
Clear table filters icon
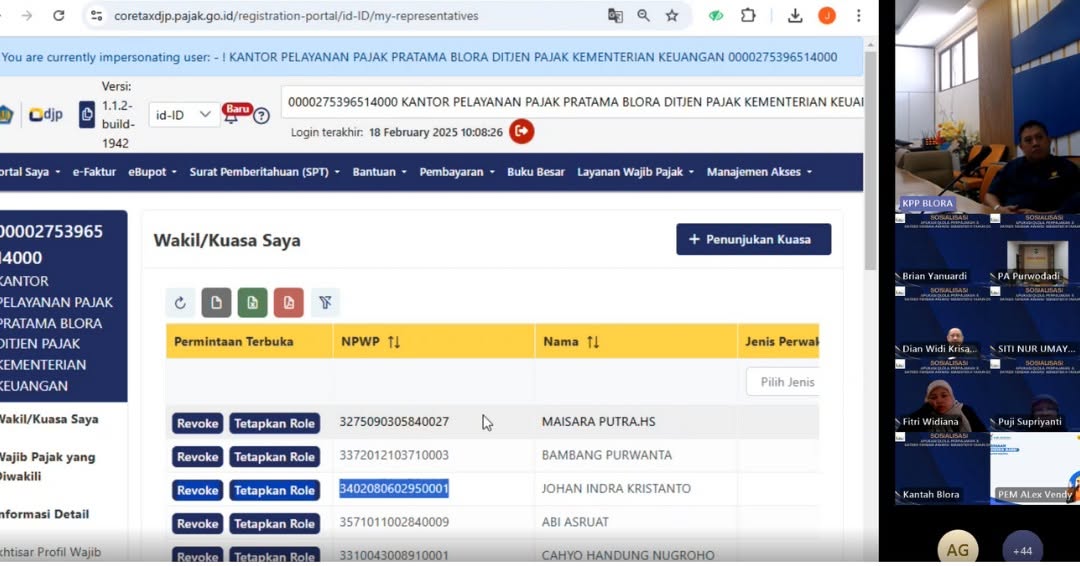point(325,303)
